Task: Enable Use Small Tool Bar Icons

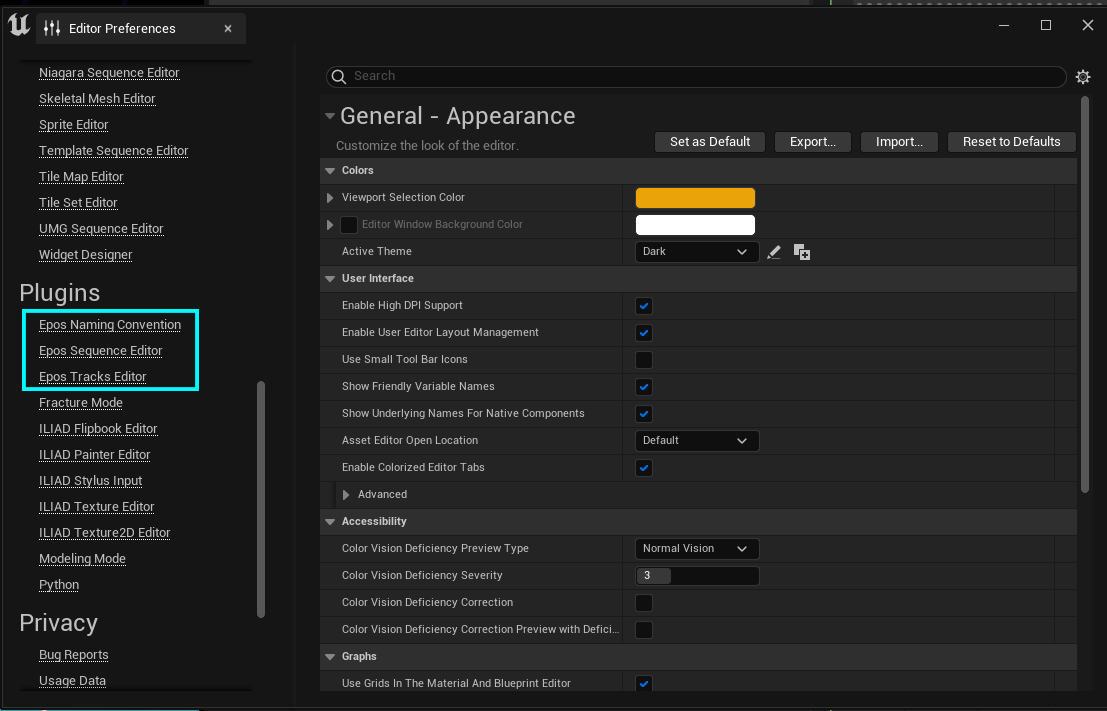Action: (x=644, y=359)
